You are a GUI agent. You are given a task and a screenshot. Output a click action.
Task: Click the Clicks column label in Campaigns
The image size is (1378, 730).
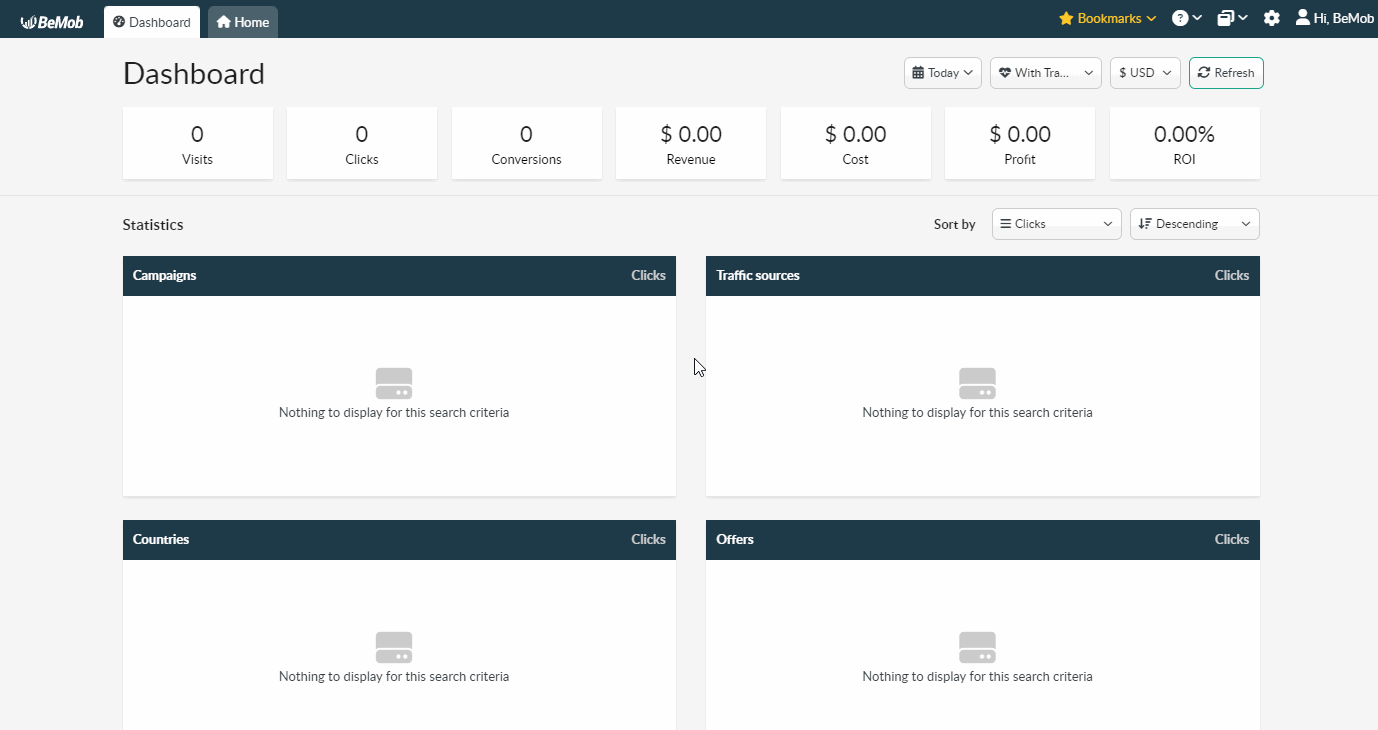[x=648, y=276]
